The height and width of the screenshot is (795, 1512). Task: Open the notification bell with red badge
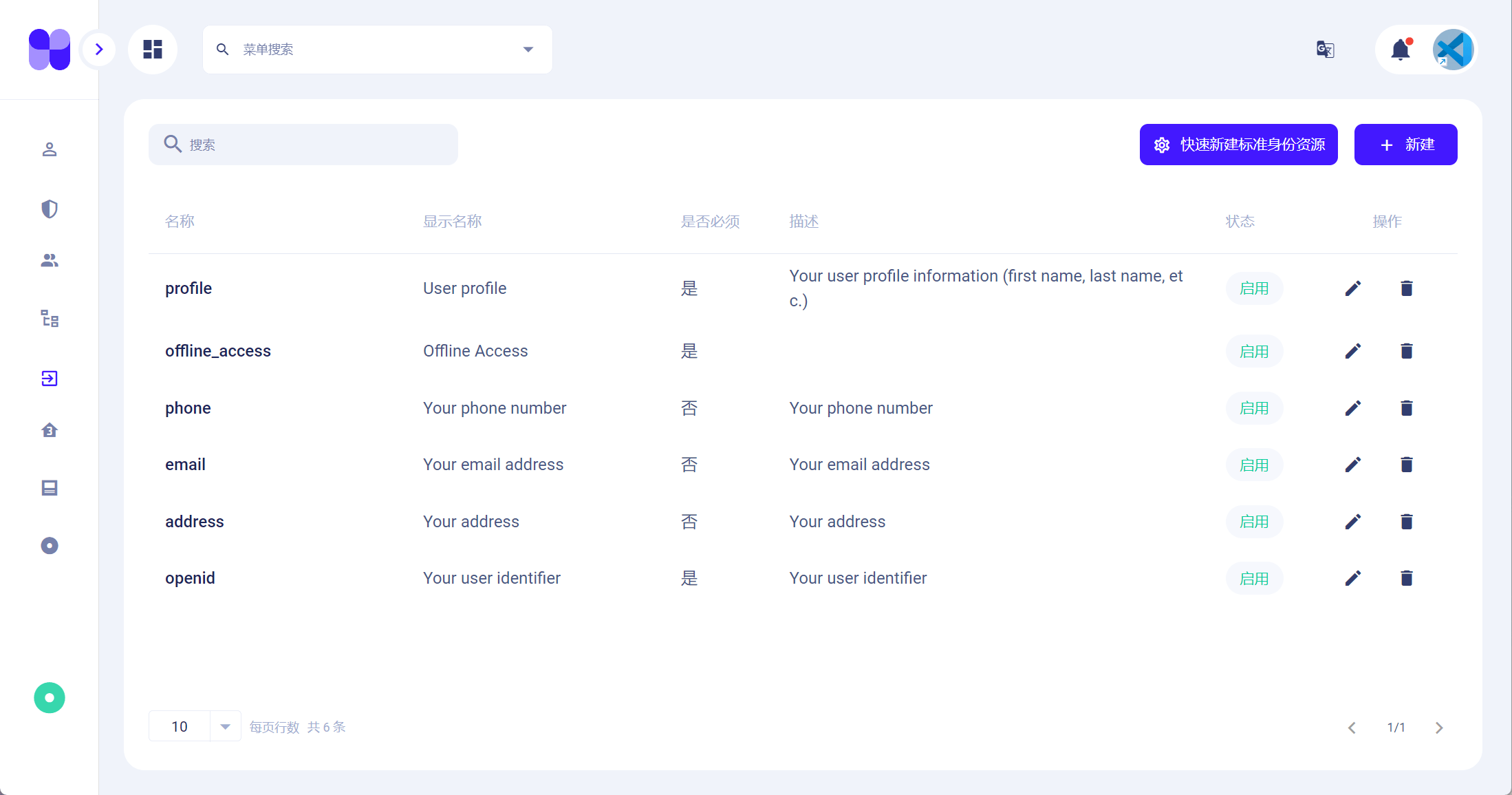tap(1401, 49)
